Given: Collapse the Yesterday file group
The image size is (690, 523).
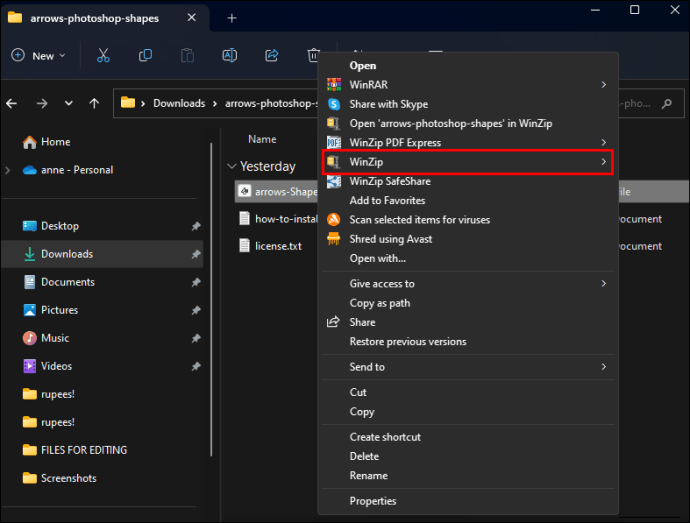Looking at the screenshot, I should point(232,167).
